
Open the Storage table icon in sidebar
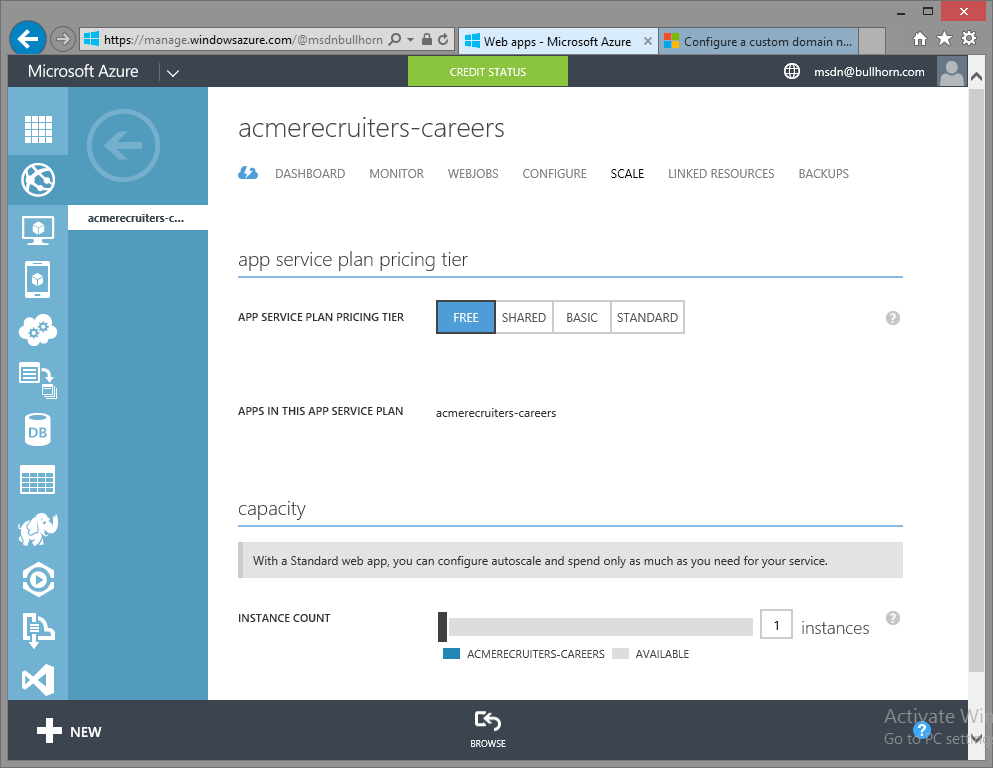tap(38, 479)
